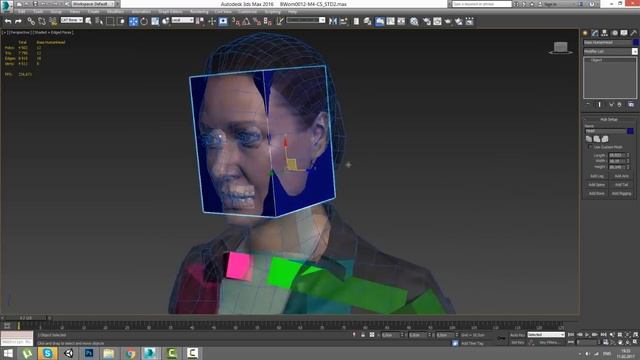
Task: Open the Group menu
Action: (x=56, y=12)
